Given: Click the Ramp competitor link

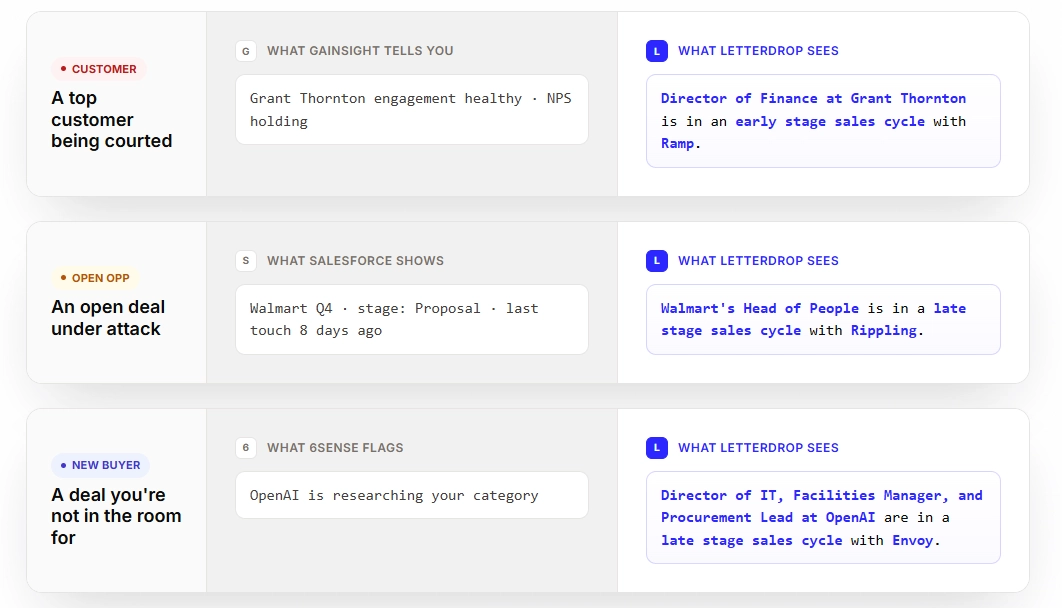Looking at the screenshot, I should [x=677, y=144].
